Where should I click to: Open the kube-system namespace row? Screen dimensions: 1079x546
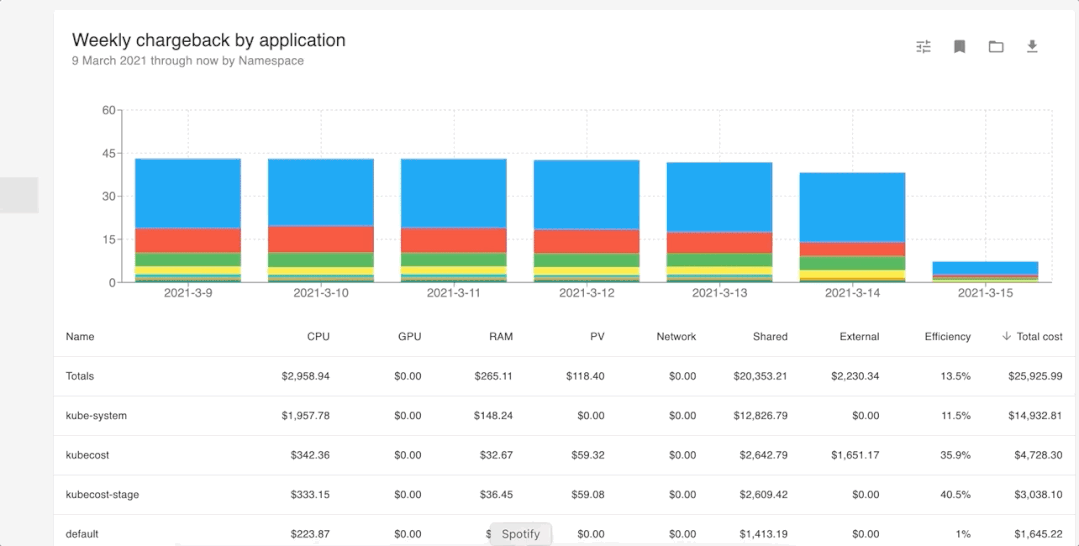[x=96, y=416]
